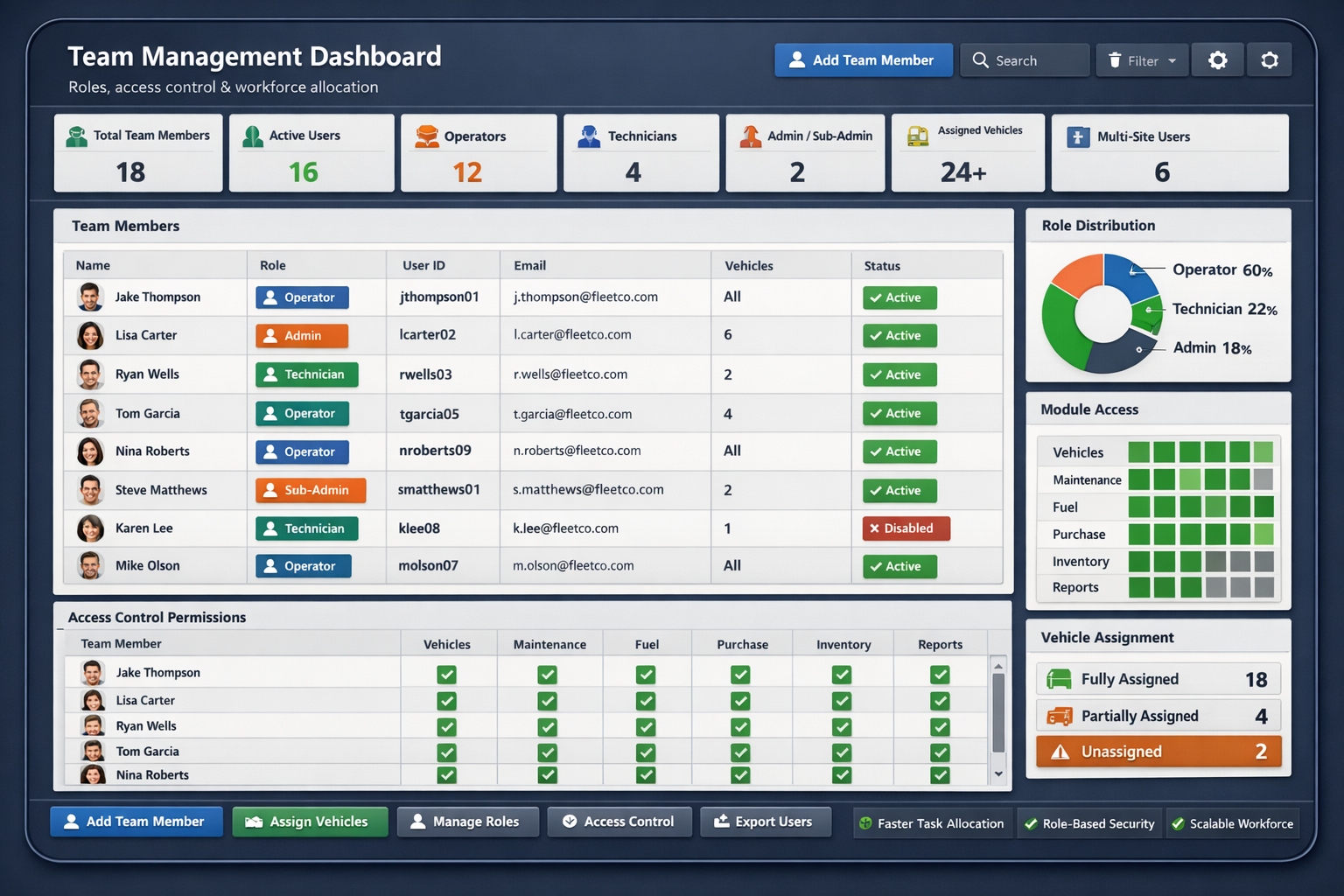This screenshot has height=896, width=1344.
Task: Expand Karen Lee's Disabled status
Action: [905, 528]
